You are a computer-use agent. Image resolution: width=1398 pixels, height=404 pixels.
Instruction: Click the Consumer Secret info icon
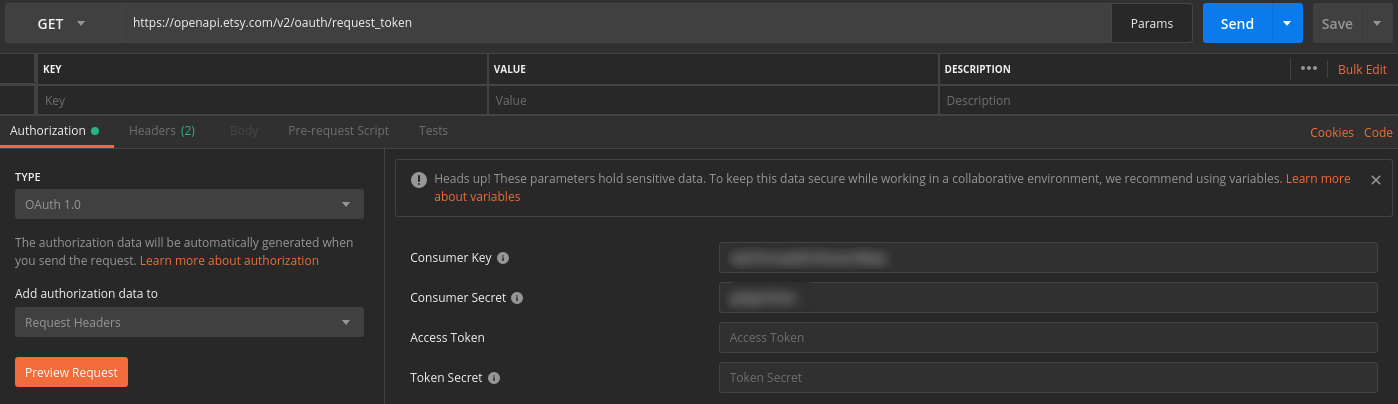pyautogui.click(x=517, y=298)
